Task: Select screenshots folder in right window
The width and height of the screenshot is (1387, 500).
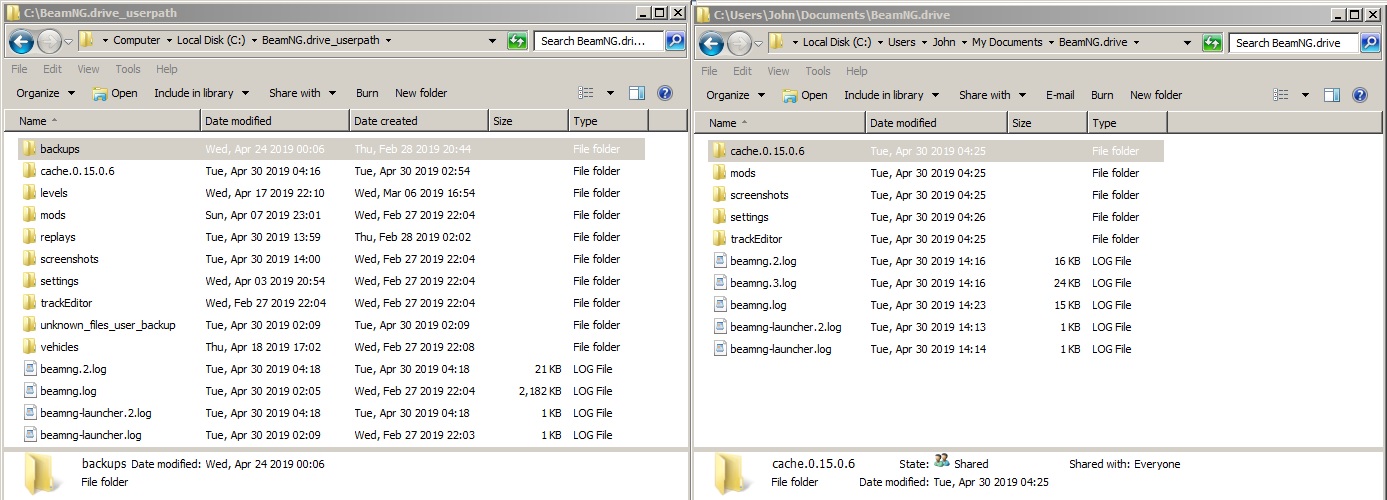Action: (759, 195)
